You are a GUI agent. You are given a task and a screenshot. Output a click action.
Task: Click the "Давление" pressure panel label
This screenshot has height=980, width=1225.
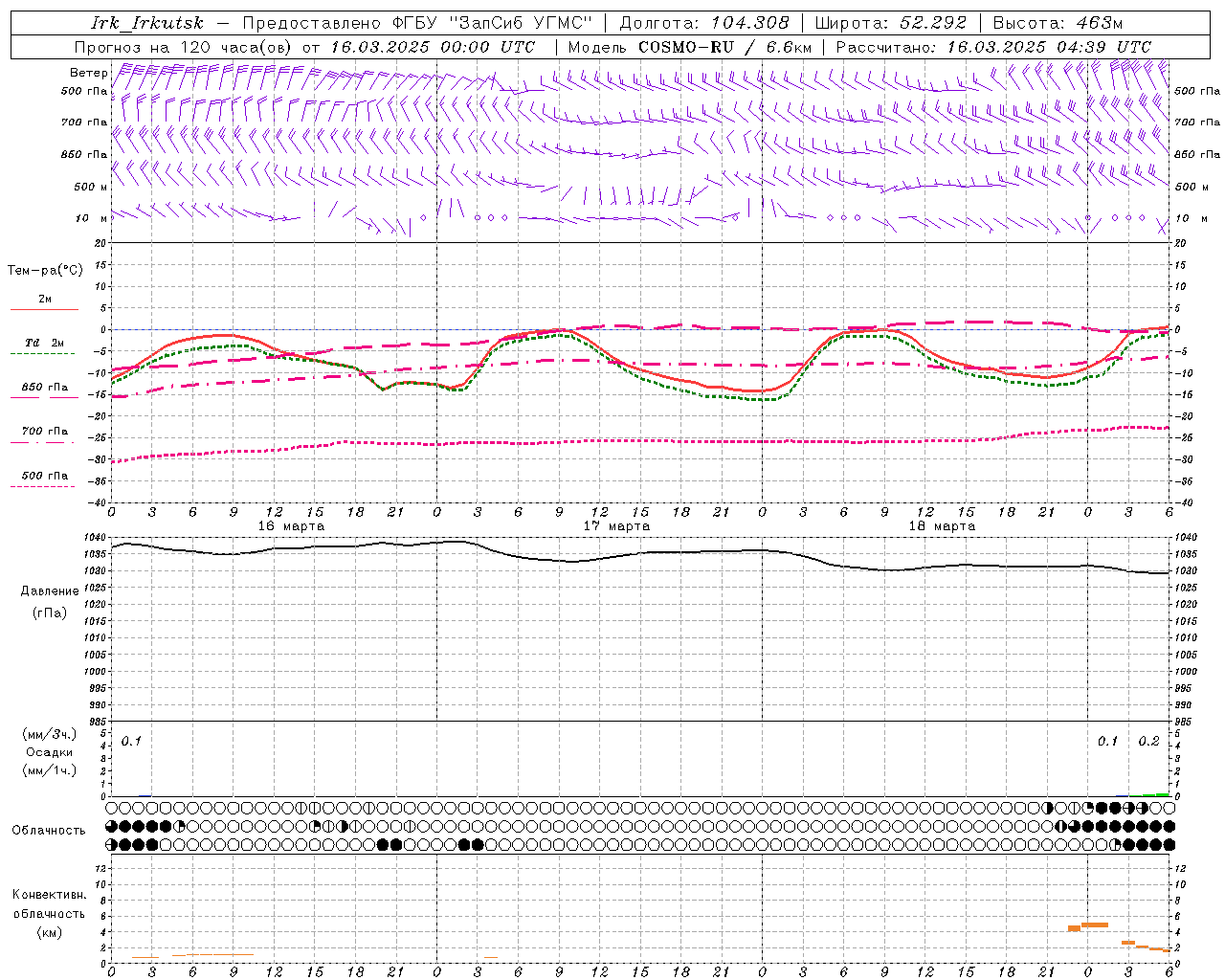tap(50, 591)
